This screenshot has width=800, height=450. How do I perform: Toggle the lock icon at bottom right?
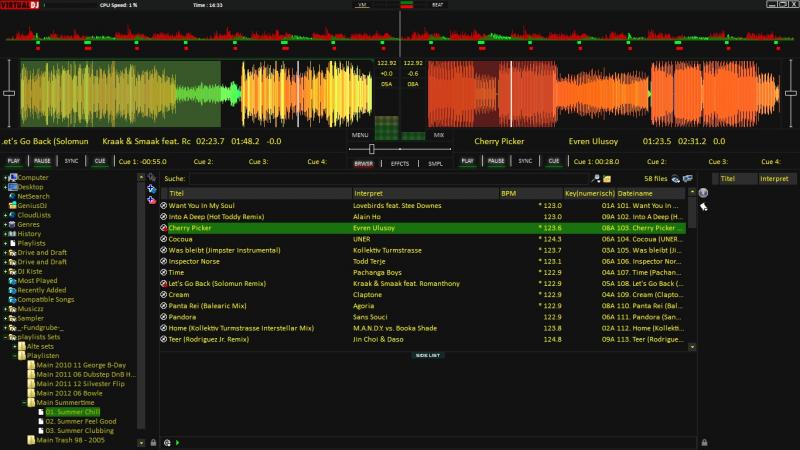(x=704, y=443)
